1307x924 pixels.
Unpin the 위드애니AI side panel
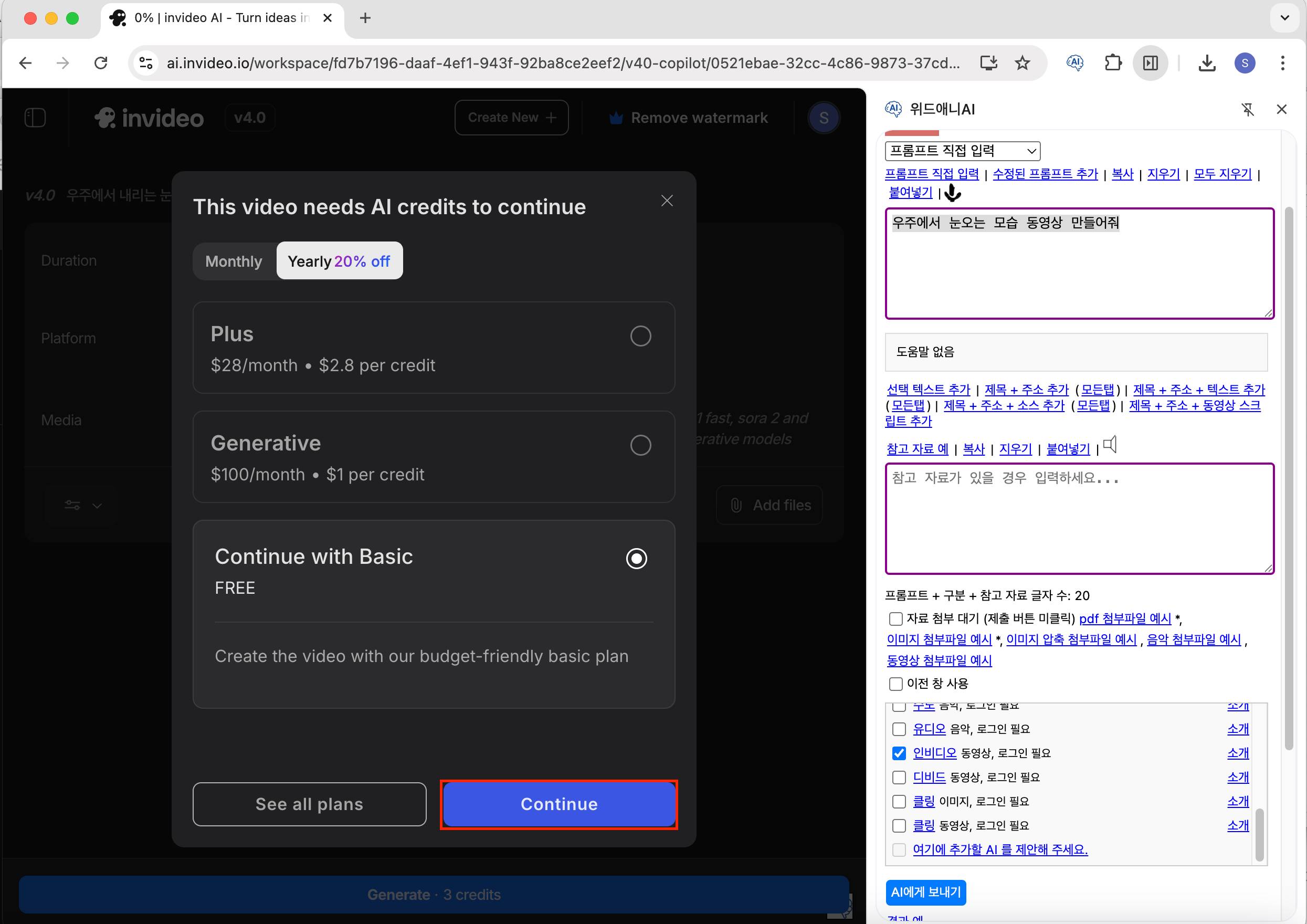[x=1247, y=109]
